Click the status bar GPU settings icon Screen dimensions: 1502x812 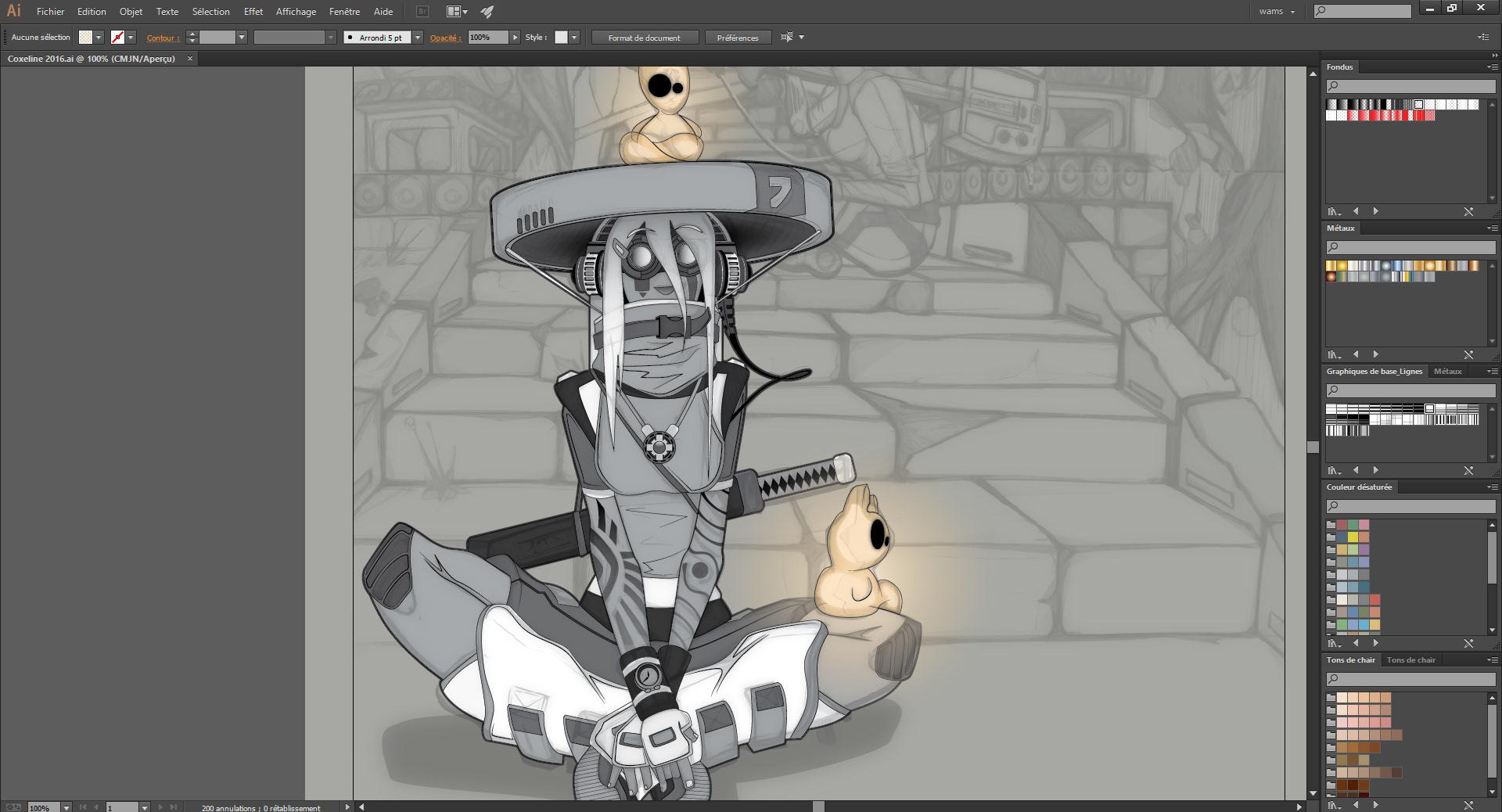(x=13, y=807)
